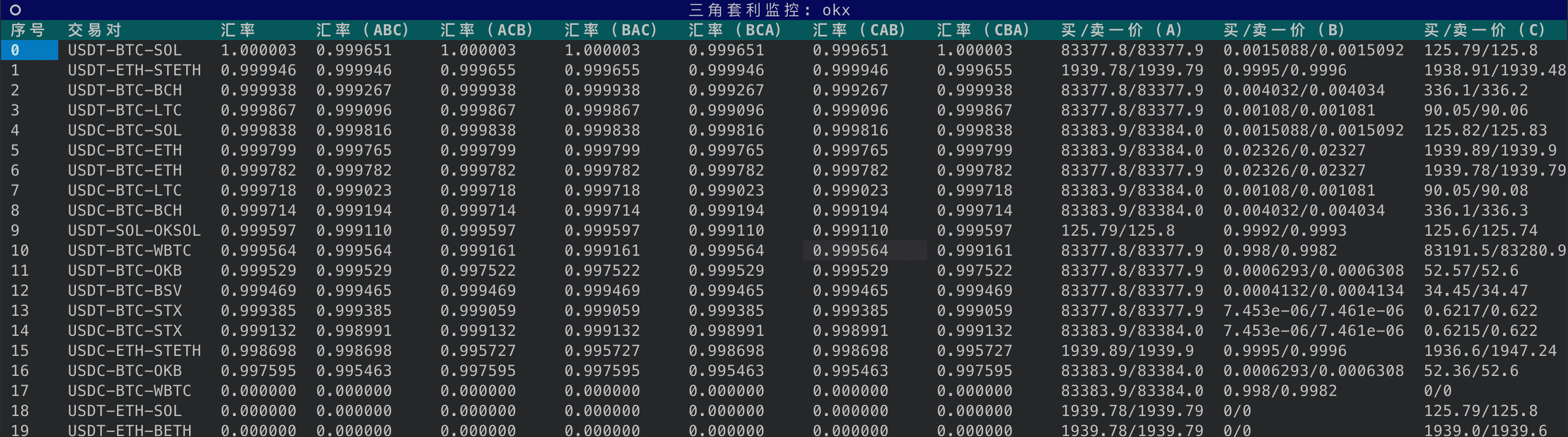Click the 0/0 price C cell for USDC-BTC-WBTC
The width and height of the screenshot is (1568, 437).
point(1437,391)
